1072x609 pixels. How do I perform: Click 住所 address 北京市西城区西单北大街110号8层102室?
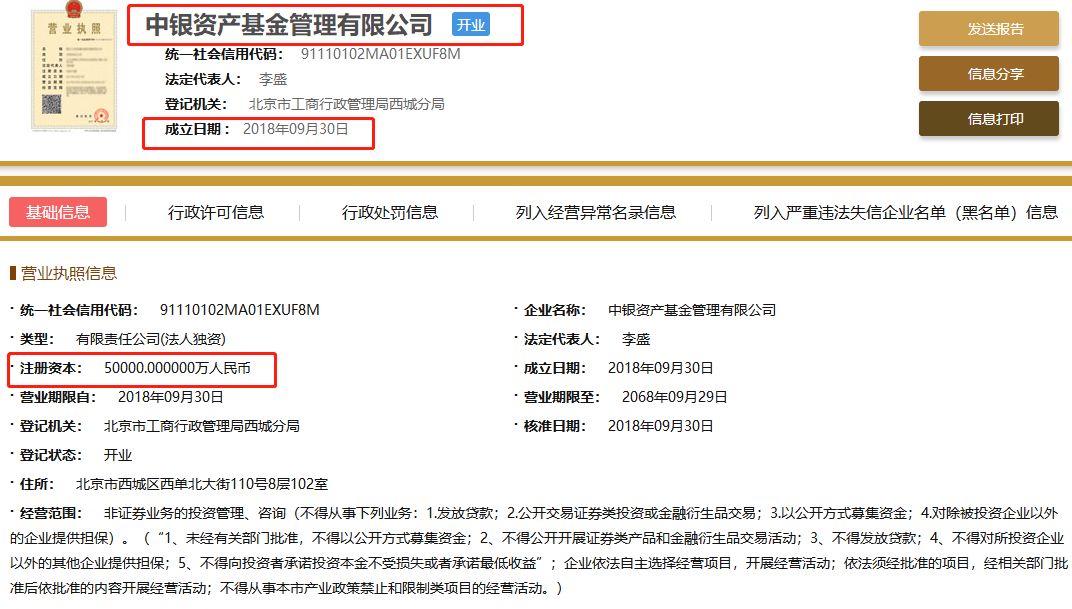[x=202, y=485]
